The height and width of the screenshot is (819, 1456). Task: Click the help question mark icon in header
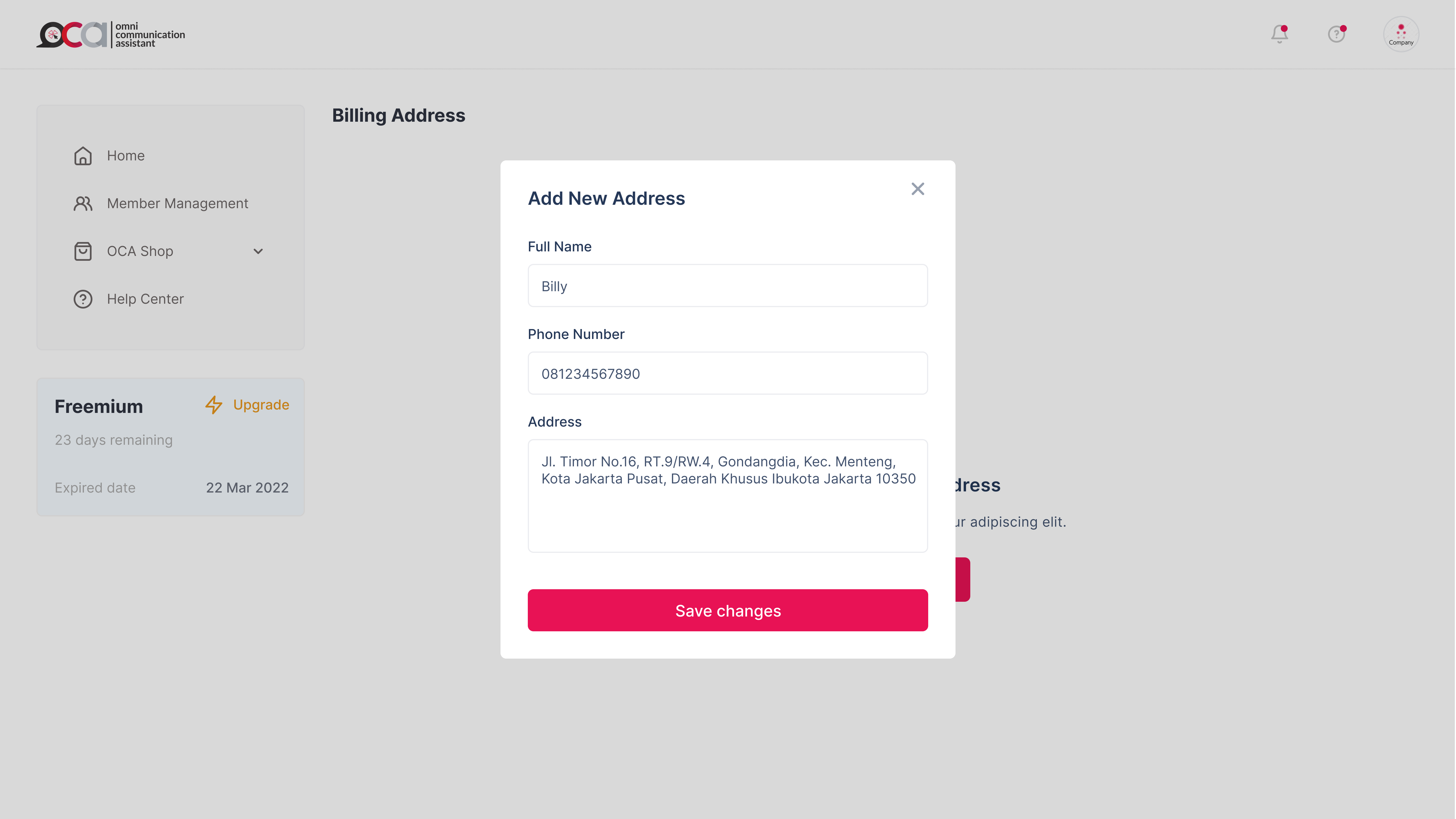click(1336, 34)
